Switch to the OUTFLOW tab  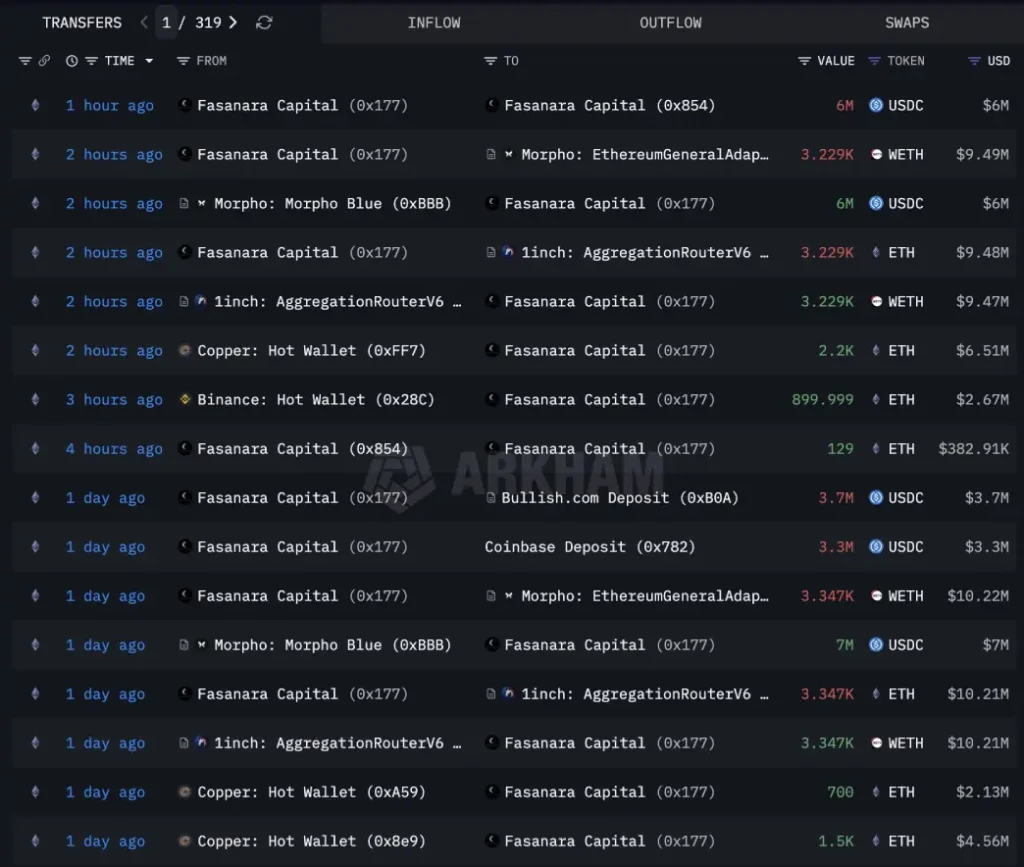coord(671,22)
